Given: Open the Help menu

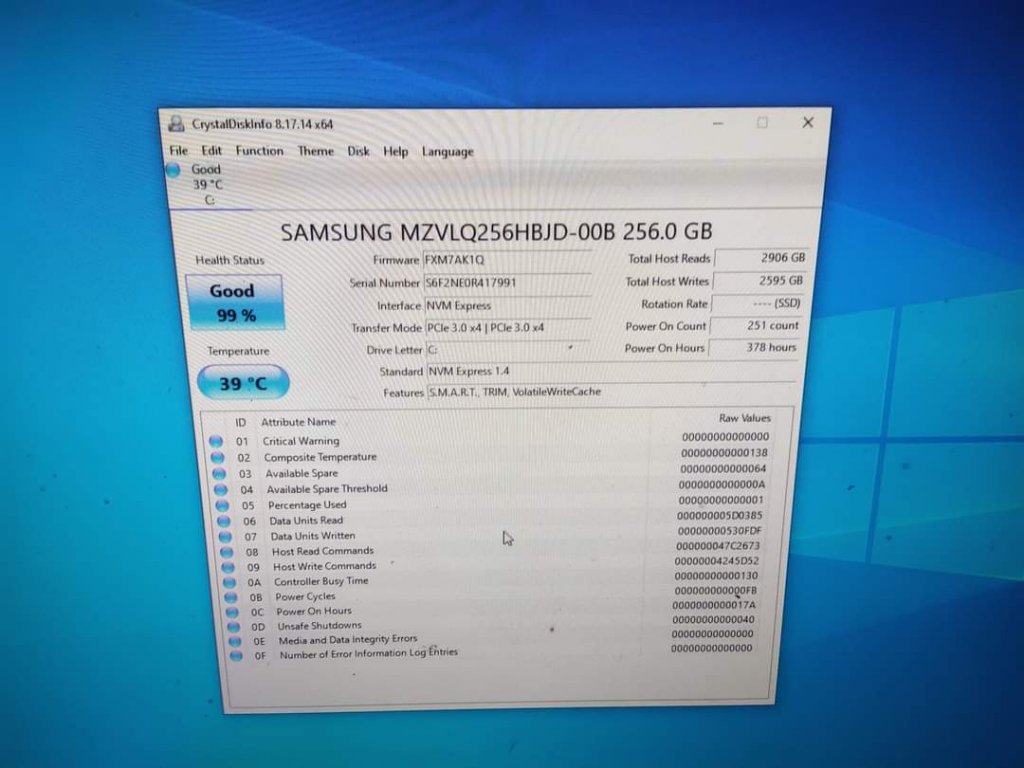Looking at the screenshot, I should point(395,152).
